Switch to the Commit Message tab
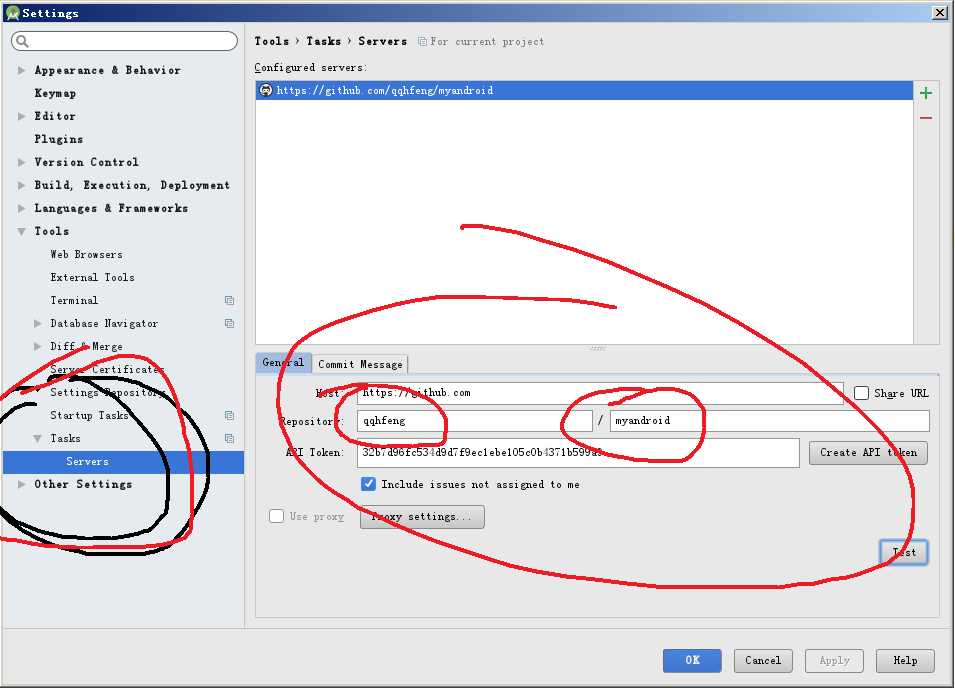This screenshot has width=955, height=688. click(x=360, y=364)
